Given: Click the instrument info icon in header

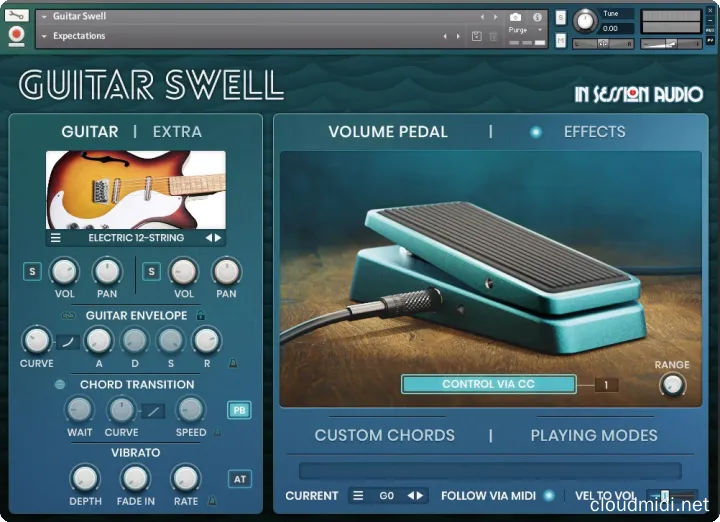Looking at the screenshot, I should [x=537, y=17].
